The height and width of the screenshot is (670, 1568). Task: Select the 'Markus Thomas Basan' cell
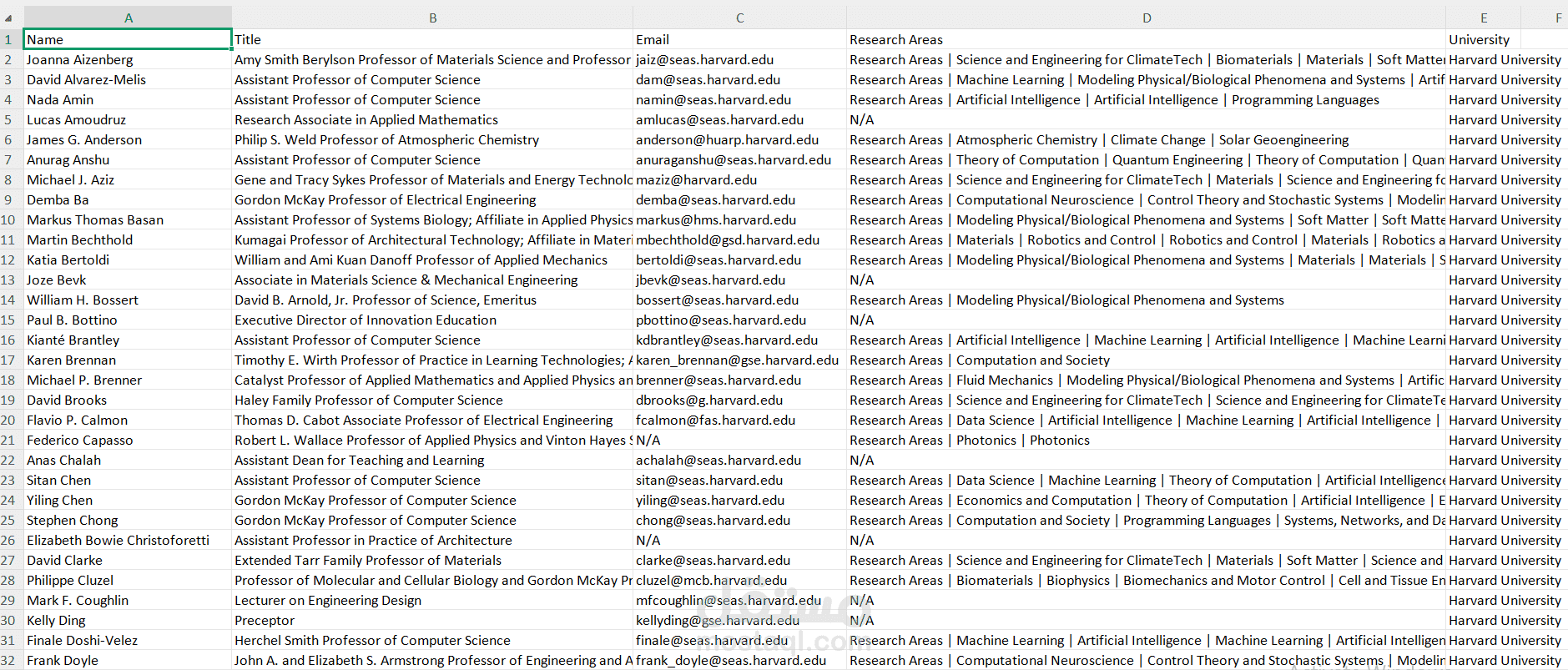(128, 219)
